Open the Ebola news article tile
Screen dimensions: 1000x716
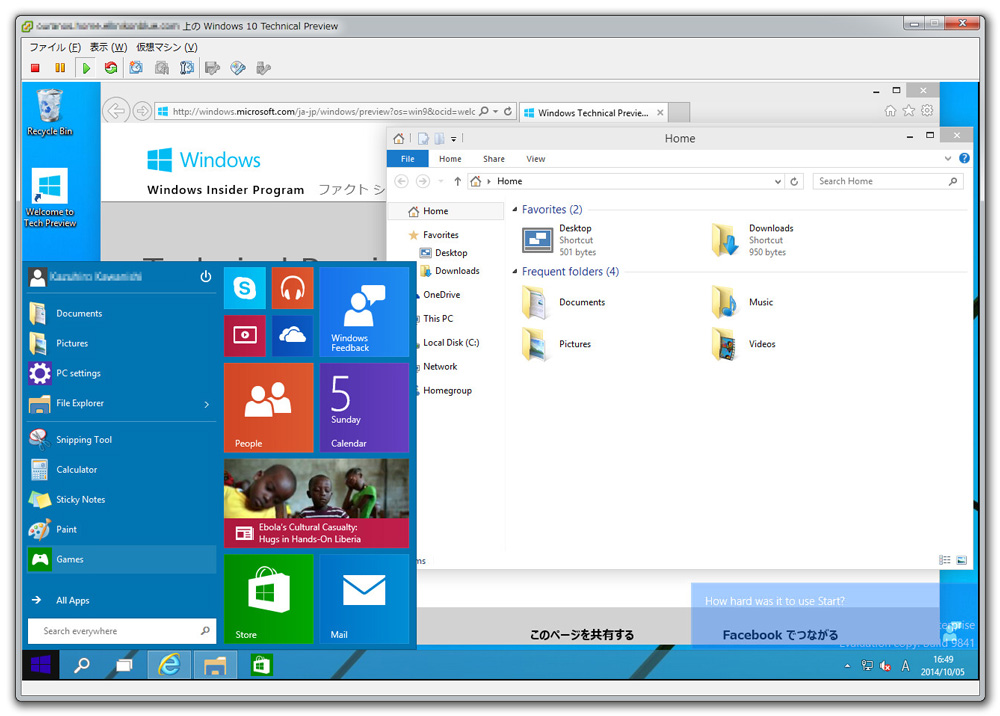pos(316,503)
